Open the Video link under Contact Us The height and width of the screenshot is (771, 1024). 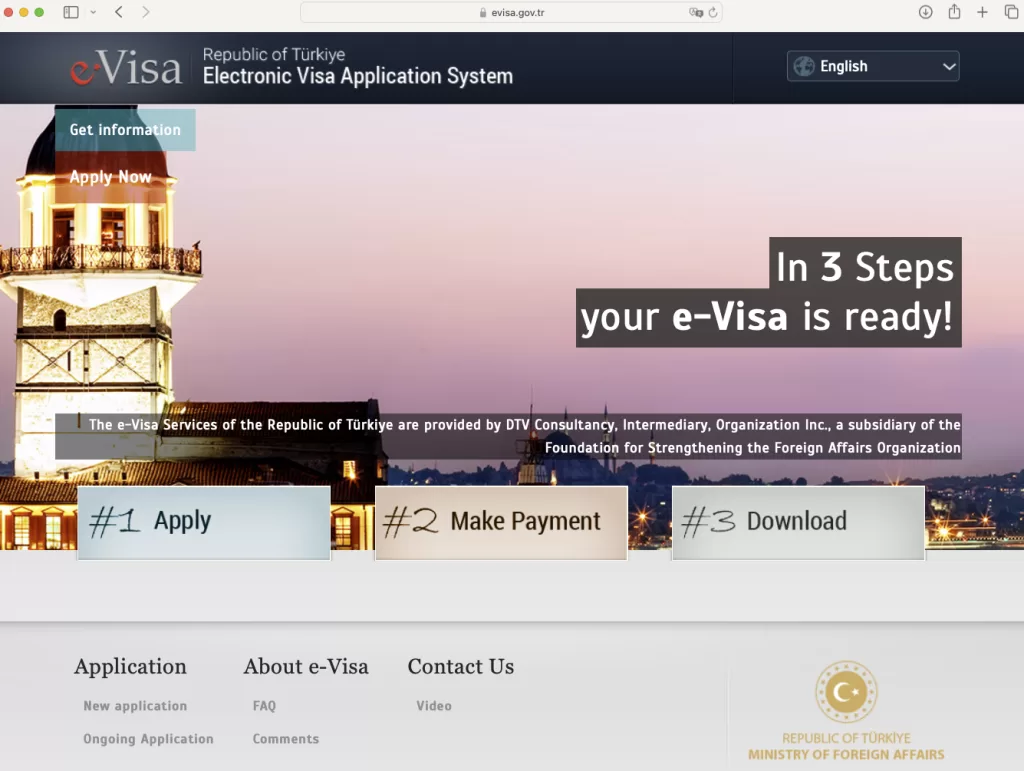point(434,706)
